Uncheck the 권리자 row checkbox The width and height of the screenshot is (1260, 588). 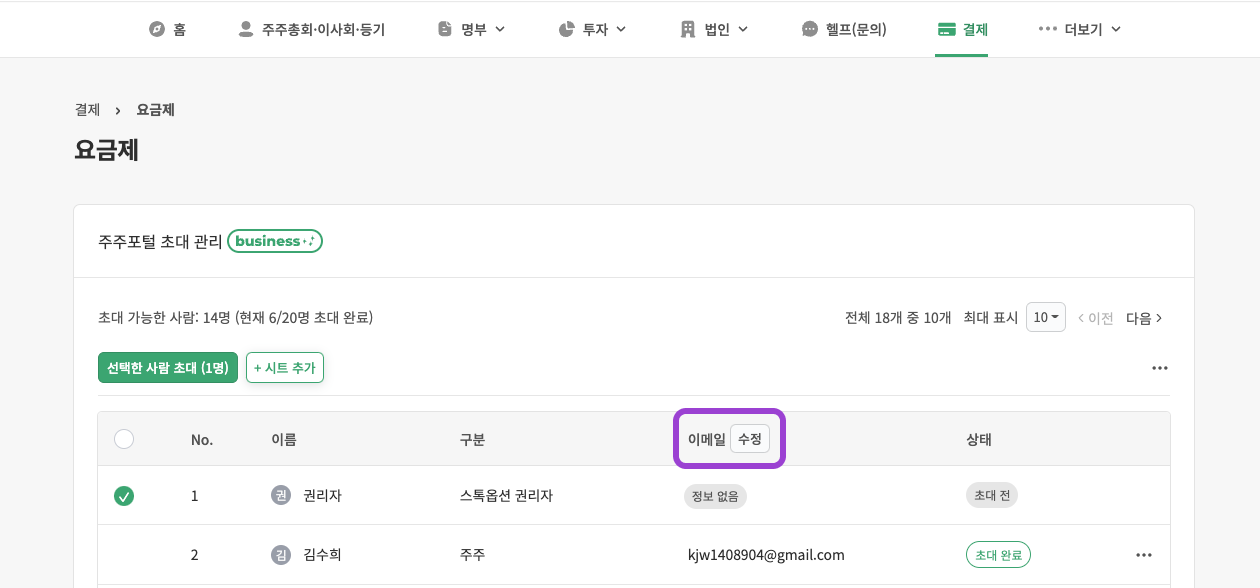click(x=124, y=496)
